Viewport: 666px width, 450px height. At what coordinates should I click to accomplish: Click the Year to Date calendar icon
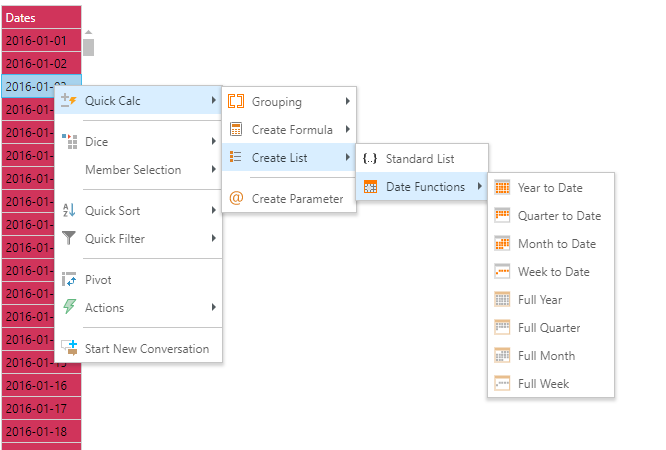click(x=502, y=187)
